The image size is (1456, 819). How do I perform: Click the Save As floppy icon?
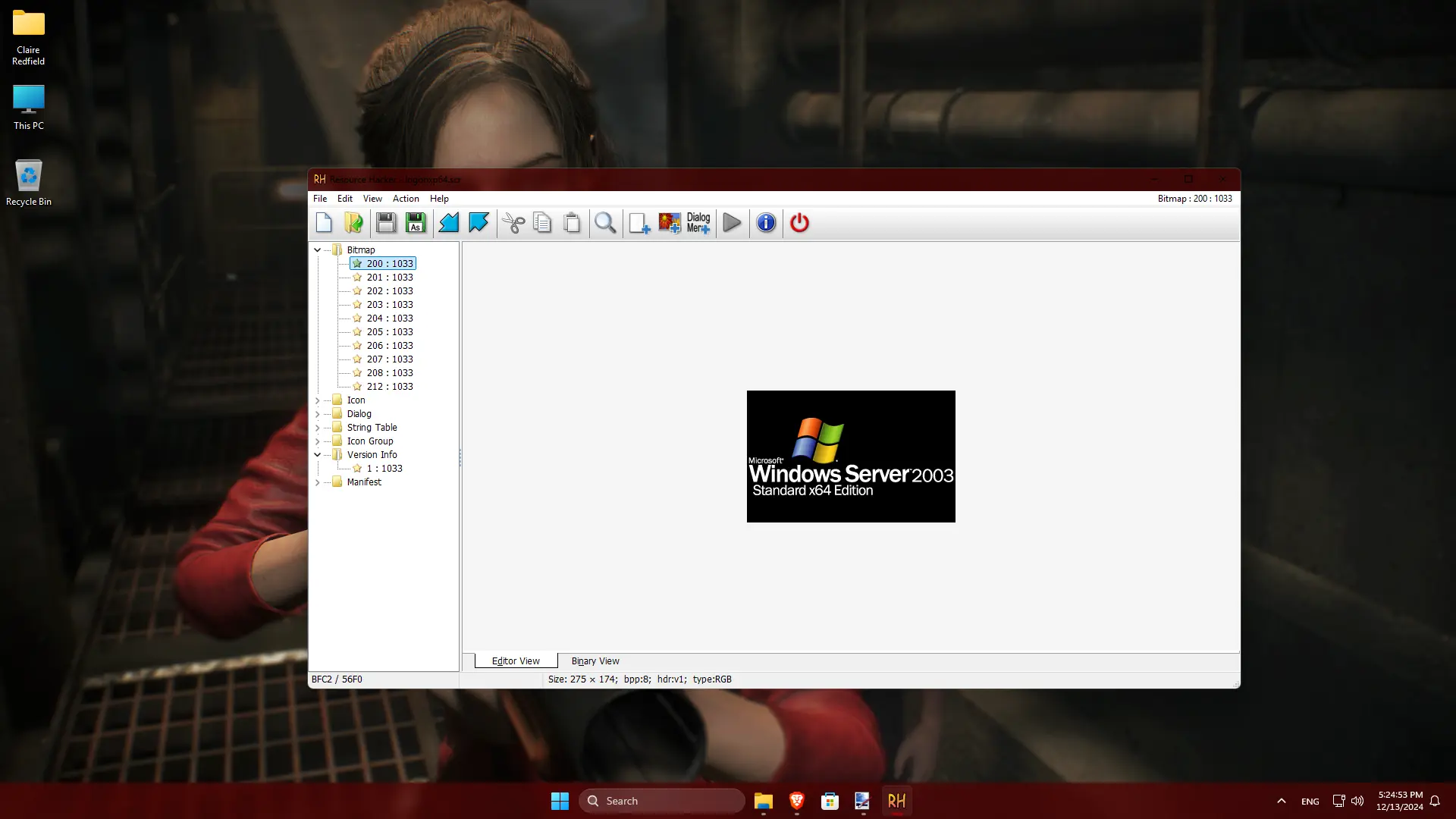click(416, 223)
